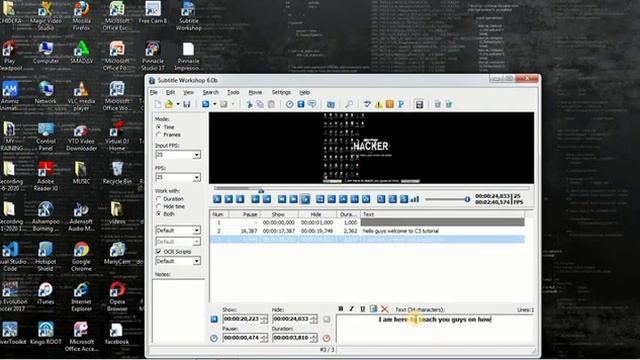
Task: Click the first playback control button
Action: pos(217,199)
